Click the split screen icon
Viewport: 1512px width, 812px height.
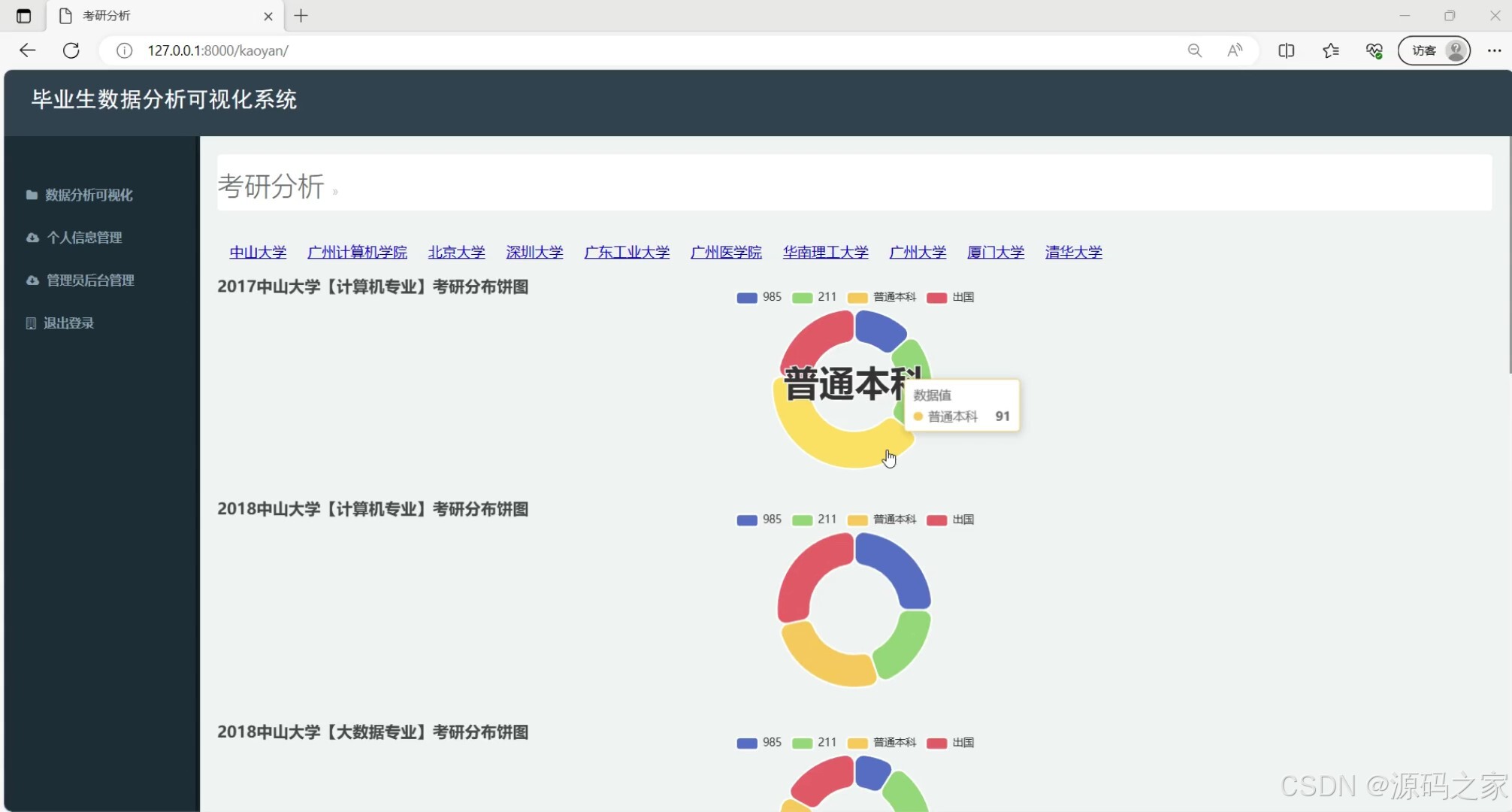tap(1287, 50)
